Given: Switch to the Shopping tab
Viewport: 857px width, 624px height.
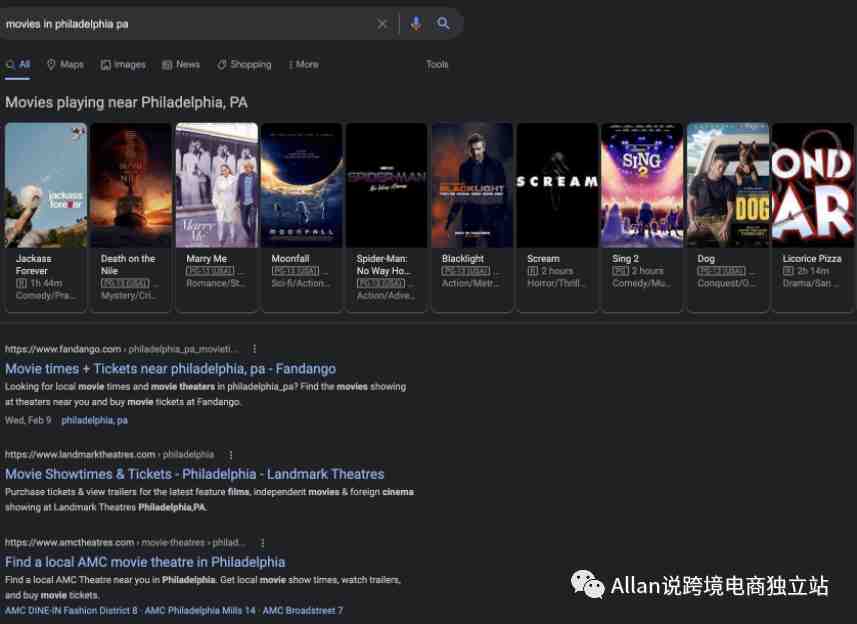Looking at the screenshot, I should (244, 64).
